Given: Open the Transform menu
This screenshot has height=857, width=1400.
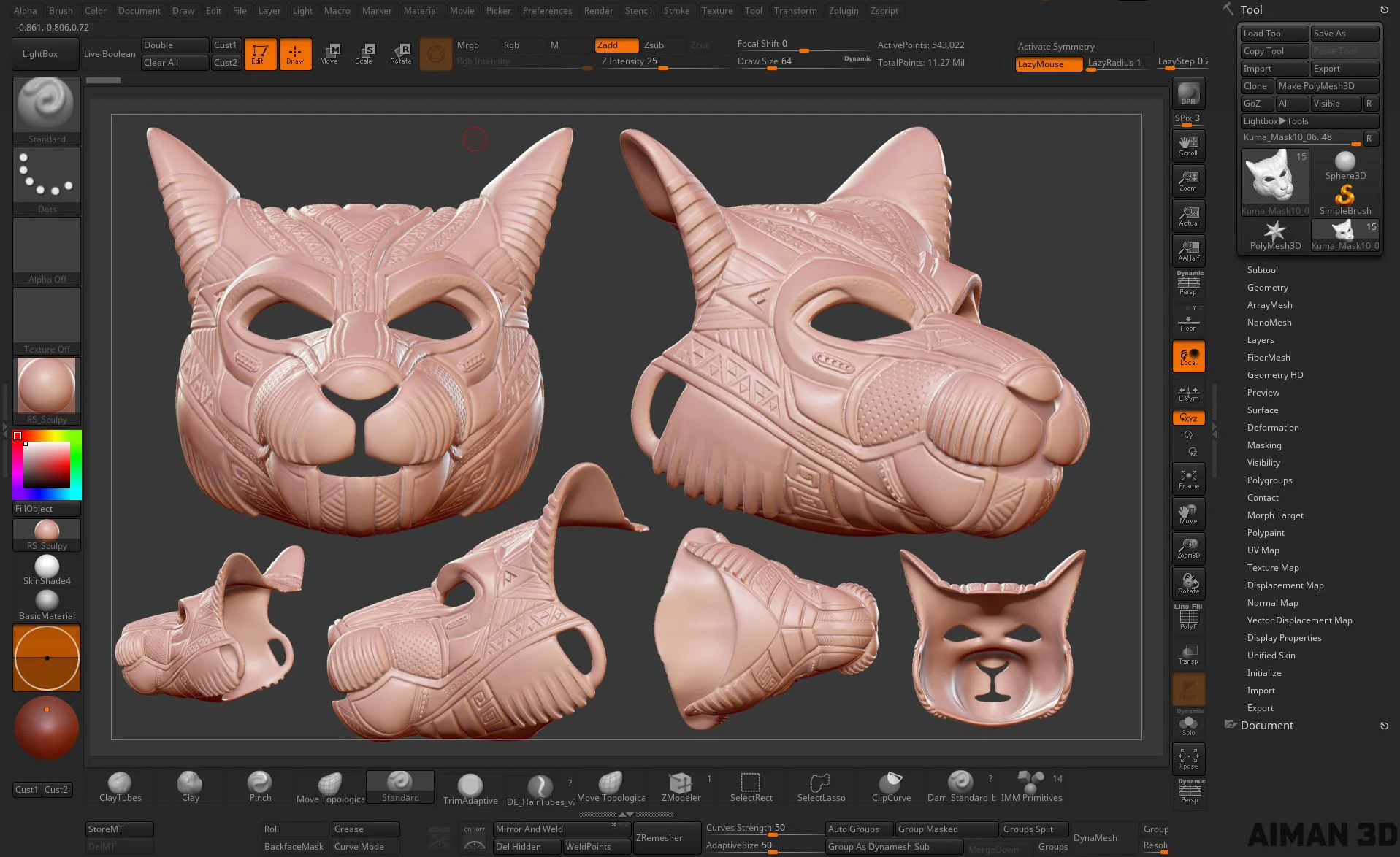Looking at the screenshot, I should 795,11.
